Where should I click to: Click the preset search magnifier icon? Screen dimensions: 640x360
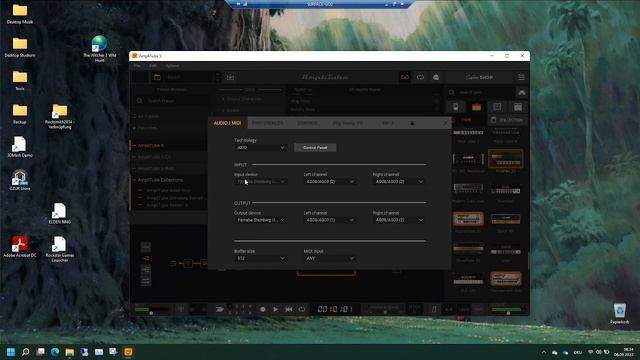pyautogui.click(x=140, y=100)
